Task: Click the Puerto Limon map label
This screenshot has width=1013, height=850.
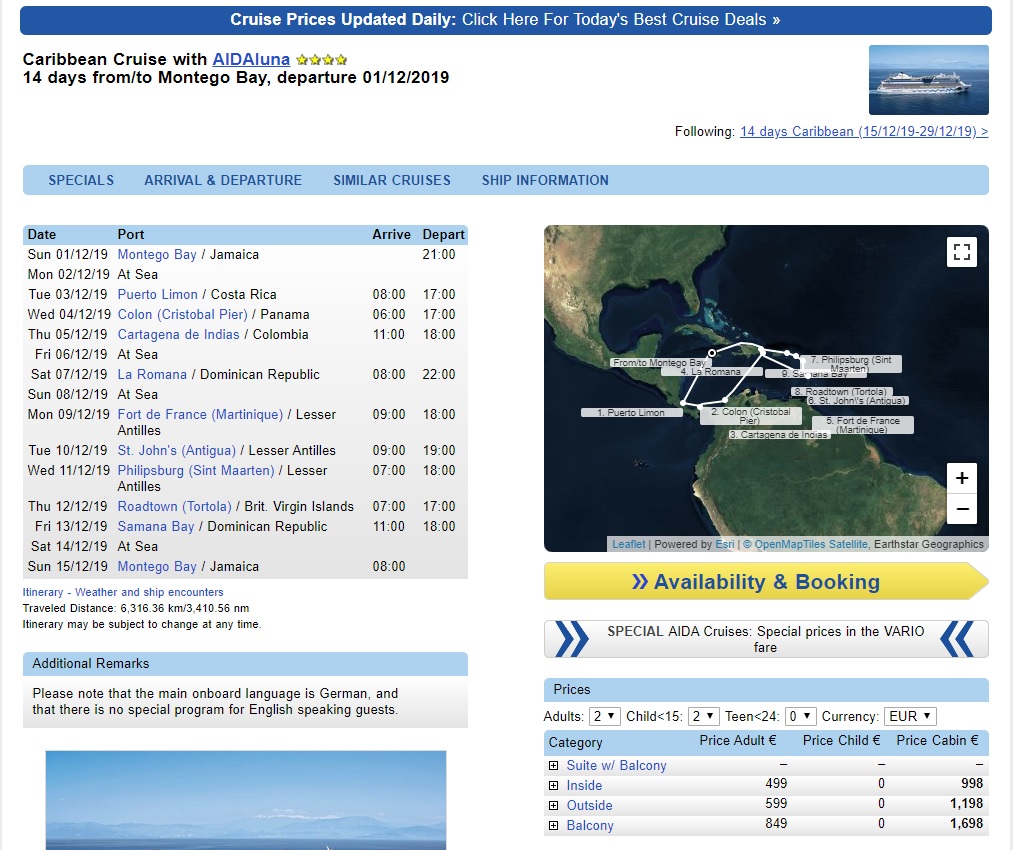Action: (x=631, y=413)
